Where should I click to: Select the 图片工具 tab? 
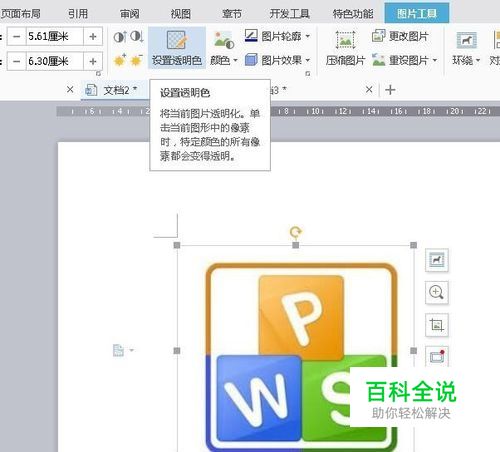[x=417, y=13]
